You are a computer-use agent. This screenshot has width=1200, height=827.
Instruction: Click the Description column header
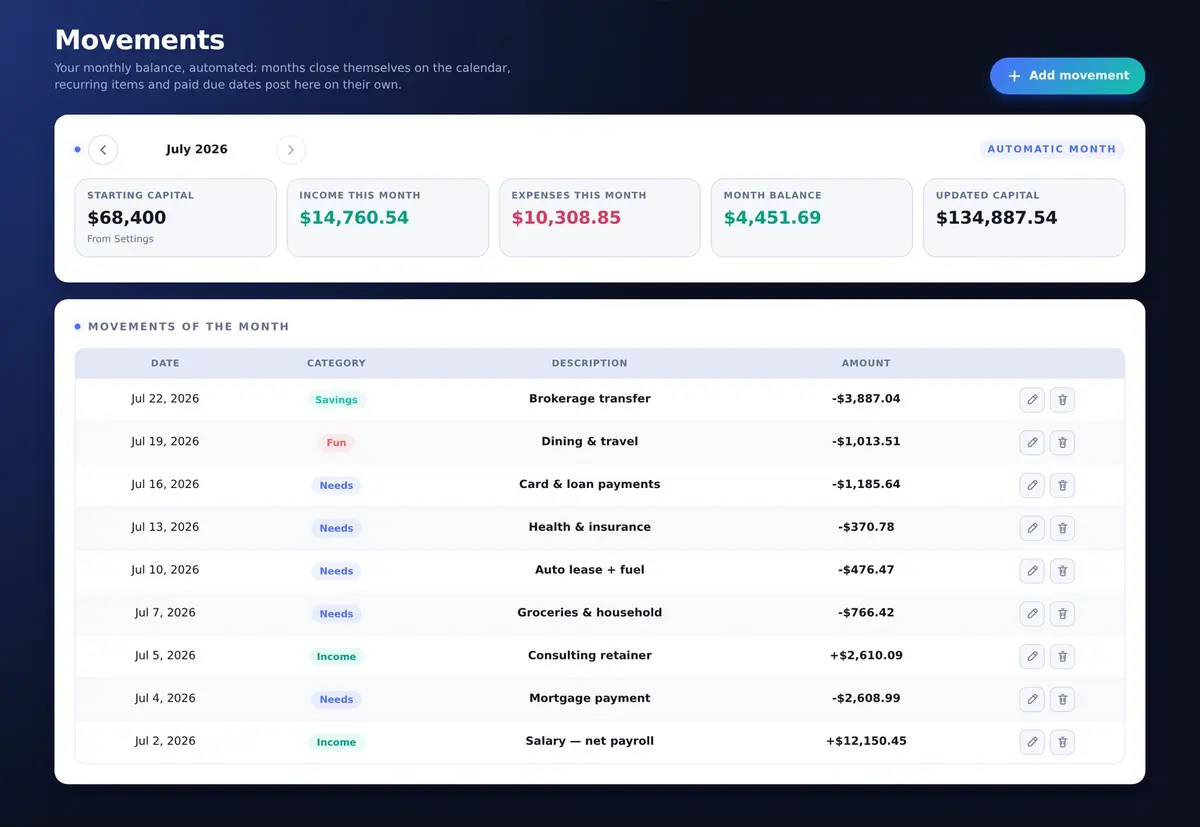click(x=590, y=364)
